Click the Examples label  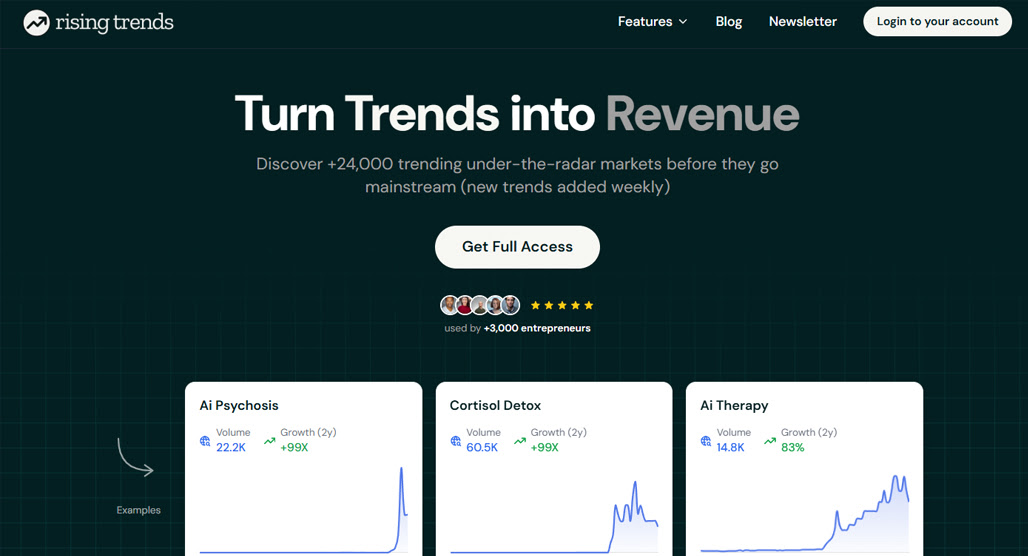[138, 510]
